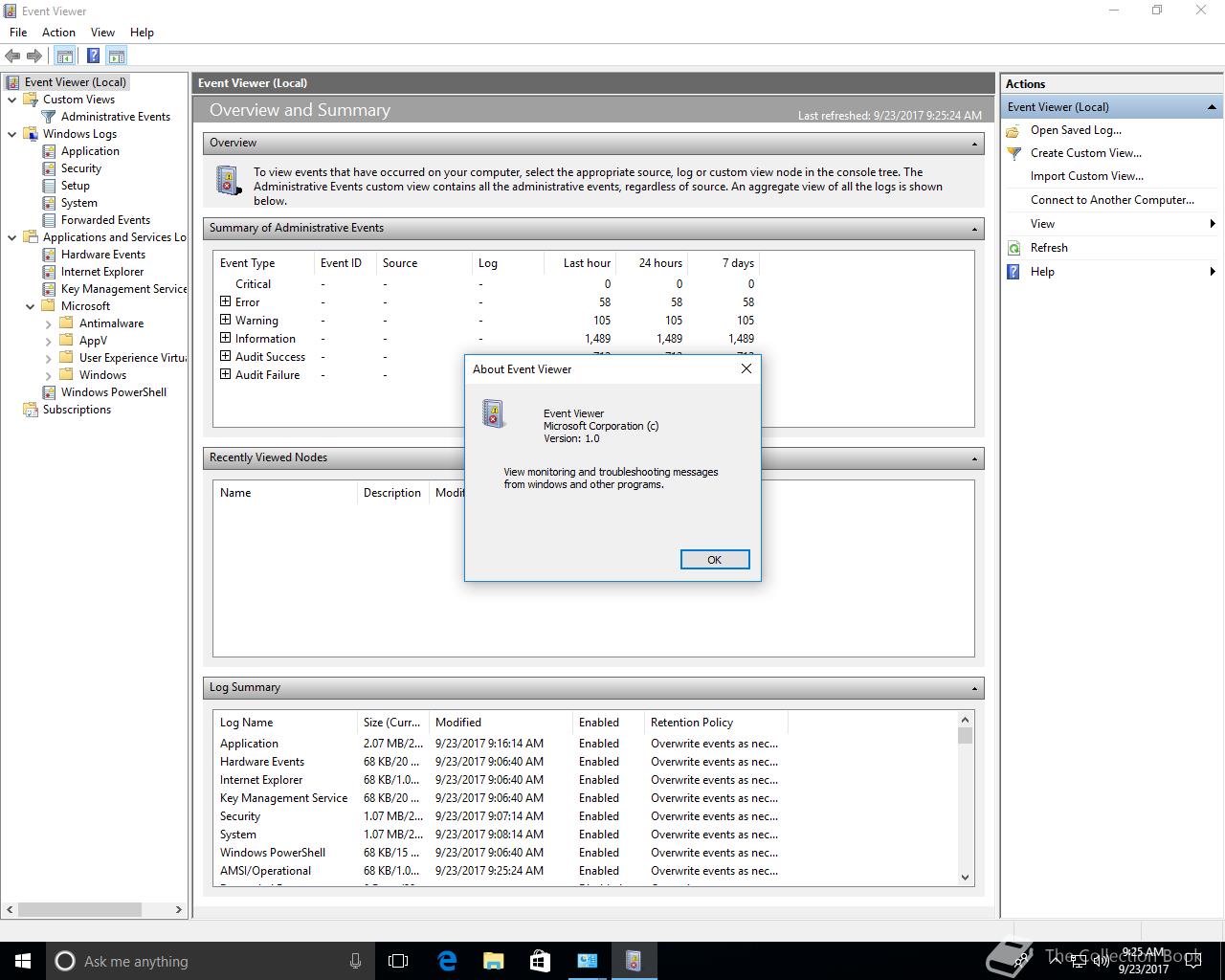Click the Create Custom View funnel icon
This screenshot has width=1225, height=980.
click(1014, 153)
